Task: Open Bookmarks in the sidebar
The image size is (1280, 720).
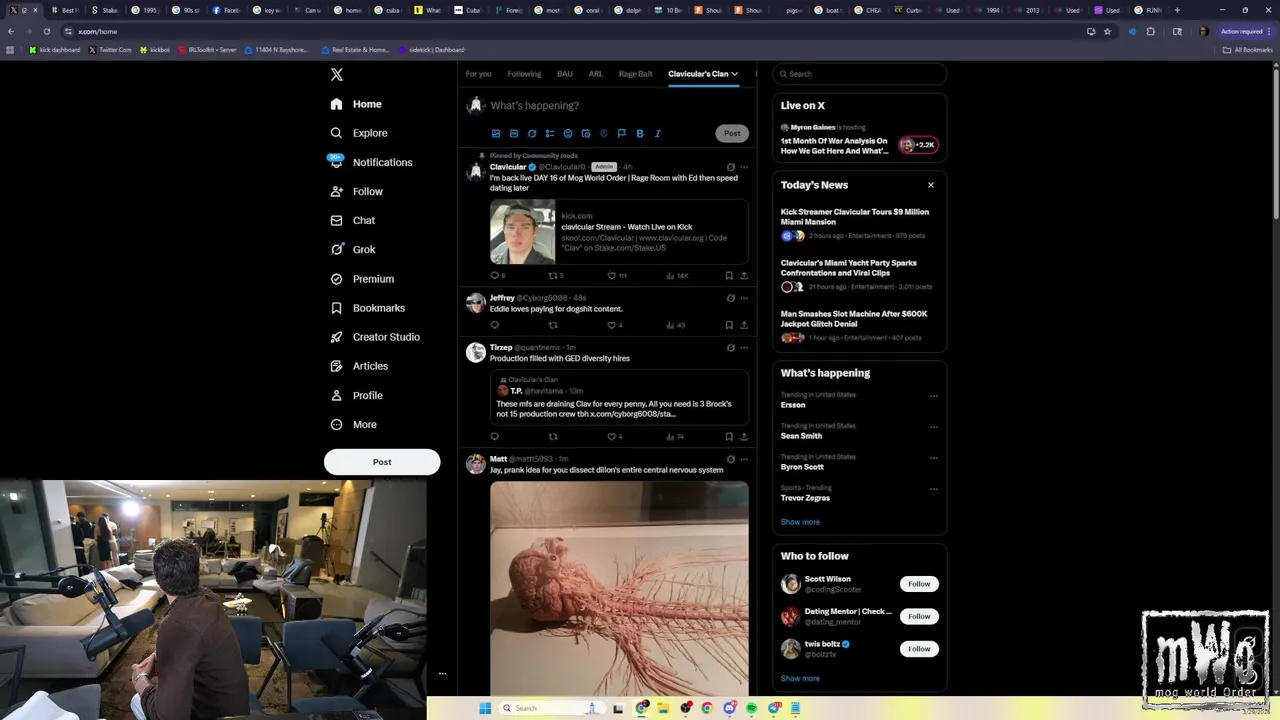Action: tap(367, 308)
